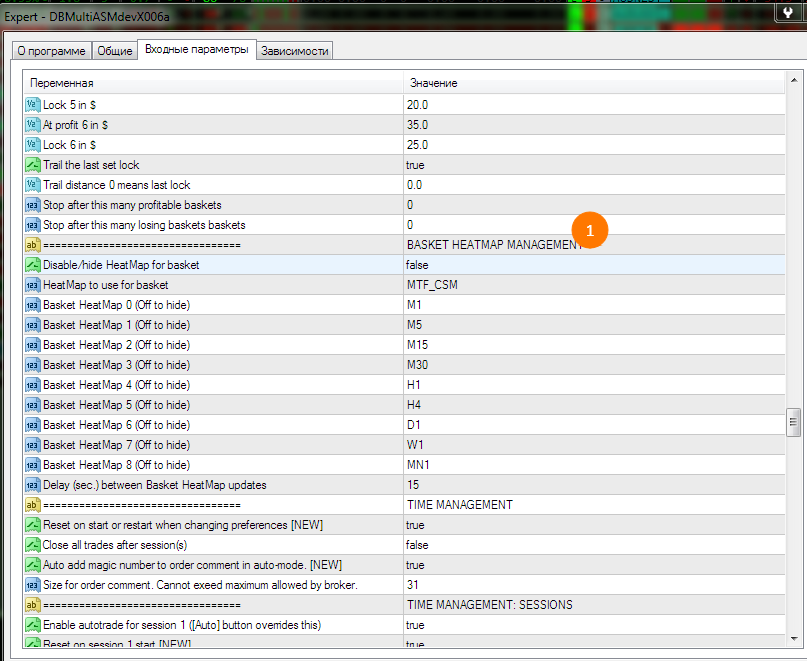Screen dimensions: 807x661
Task: Click the icon beside Basket HeatMap 4
Action: coord(32,385)
